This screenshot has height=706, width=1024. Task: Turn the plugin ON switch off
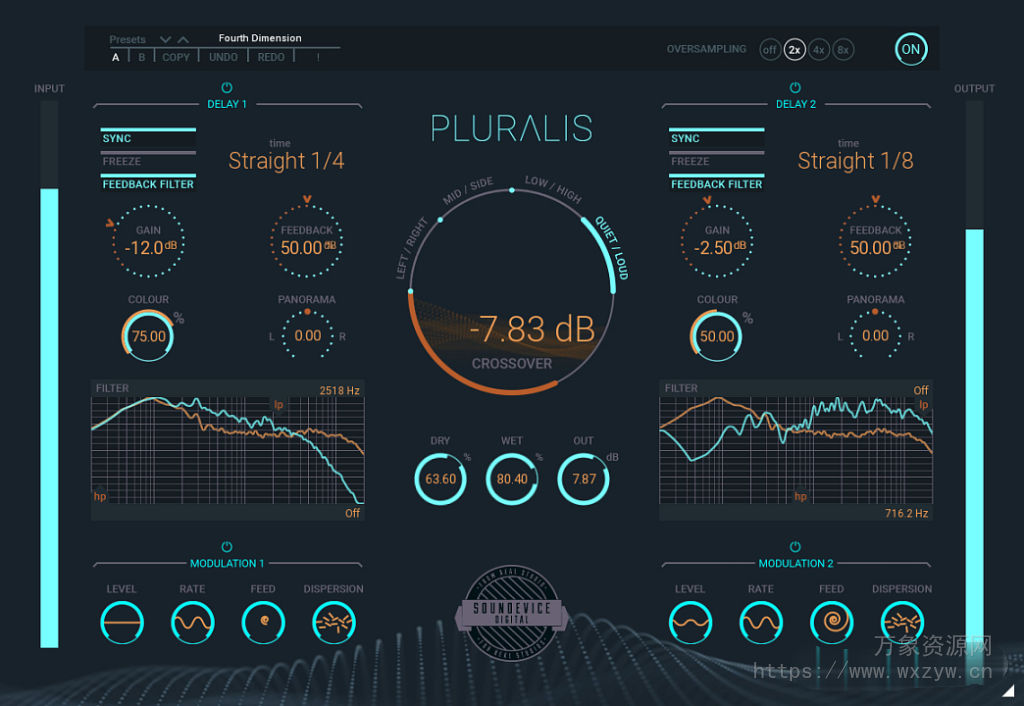click(910, 48)
